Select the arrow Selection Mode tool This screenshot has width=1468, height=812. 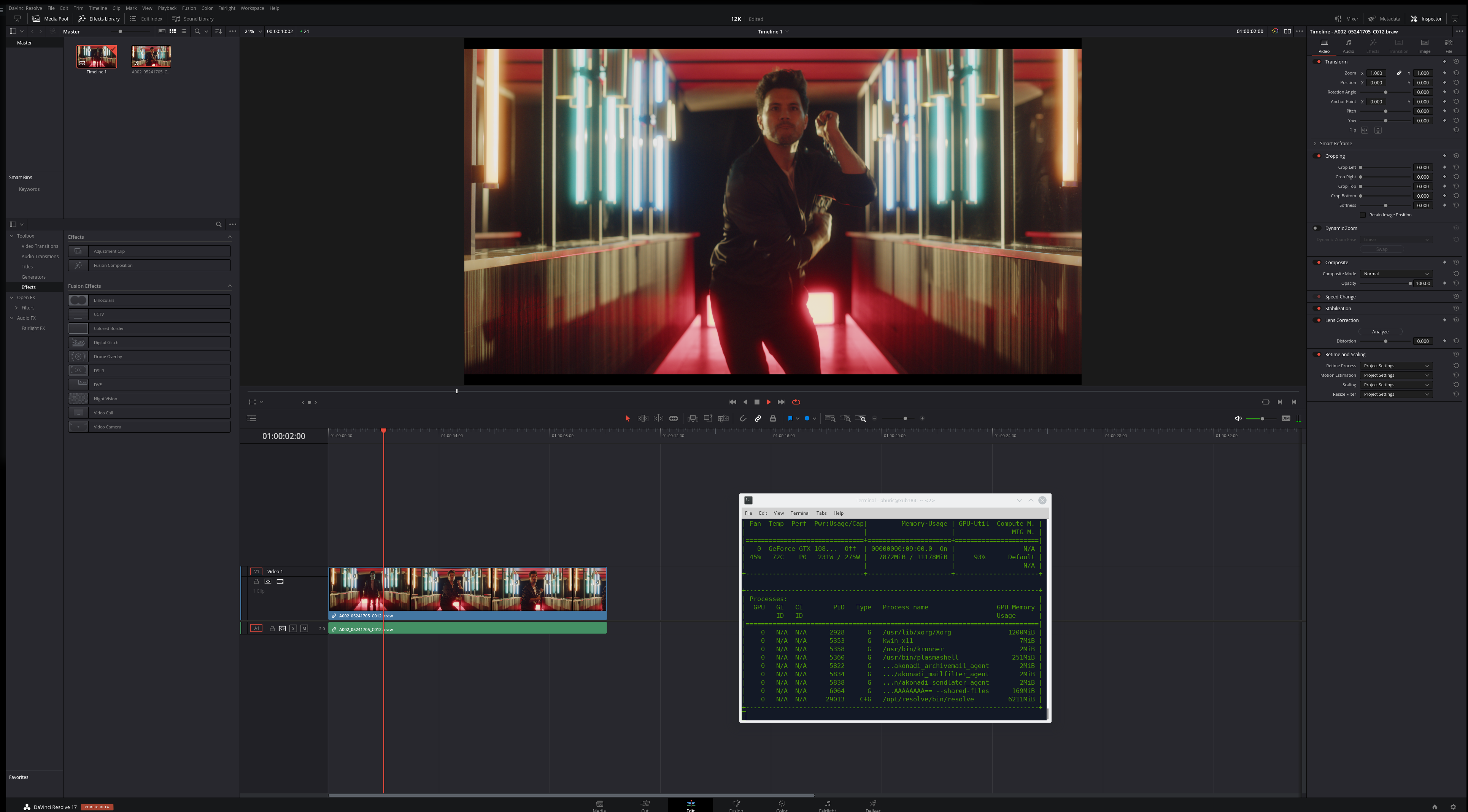click(628, 418)
